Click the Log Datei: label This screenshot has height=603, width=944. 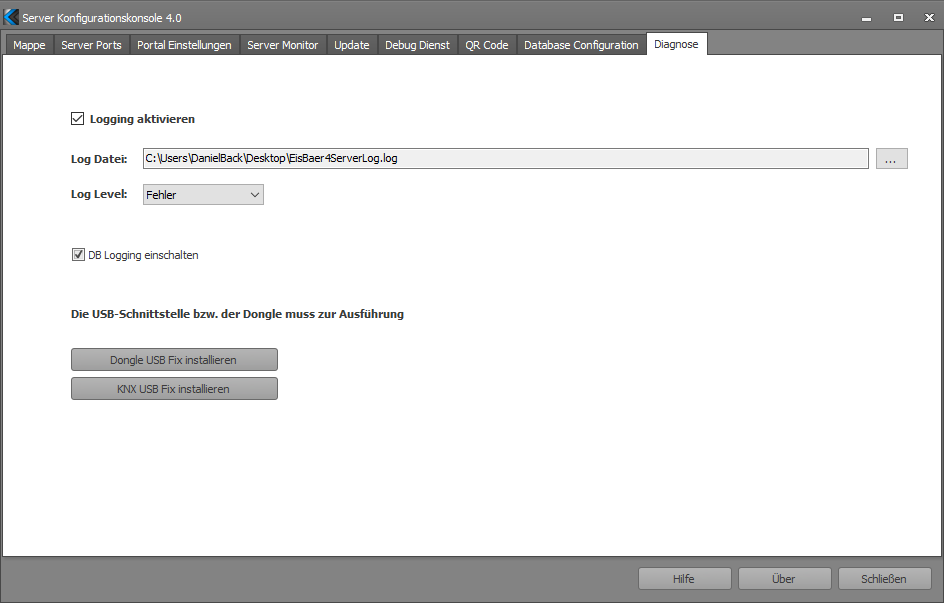coord(99,159)
